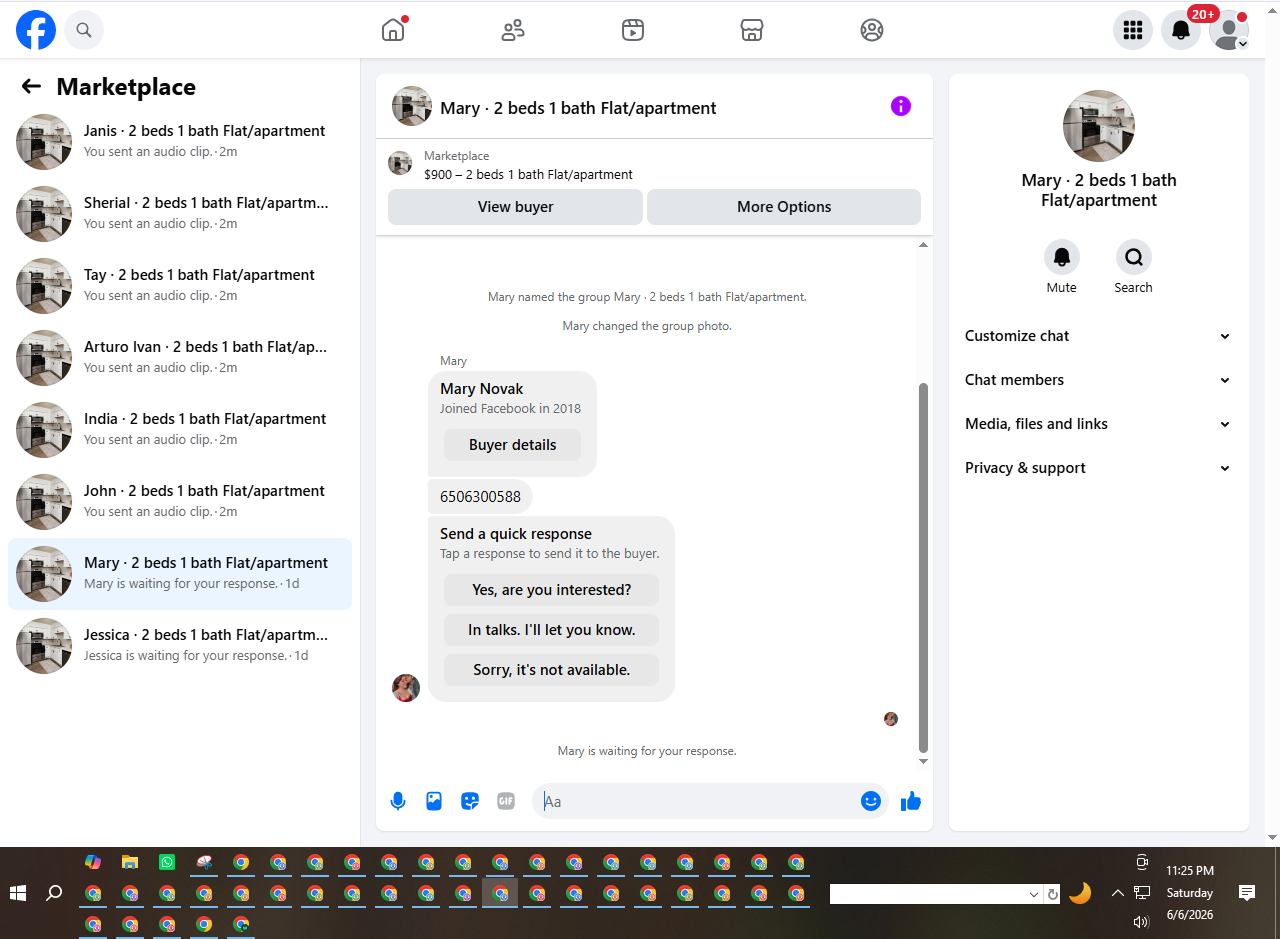Open the purple conversation information icon
The height and width of the screenshot is (939, 1280).
[x=901, y=106]
